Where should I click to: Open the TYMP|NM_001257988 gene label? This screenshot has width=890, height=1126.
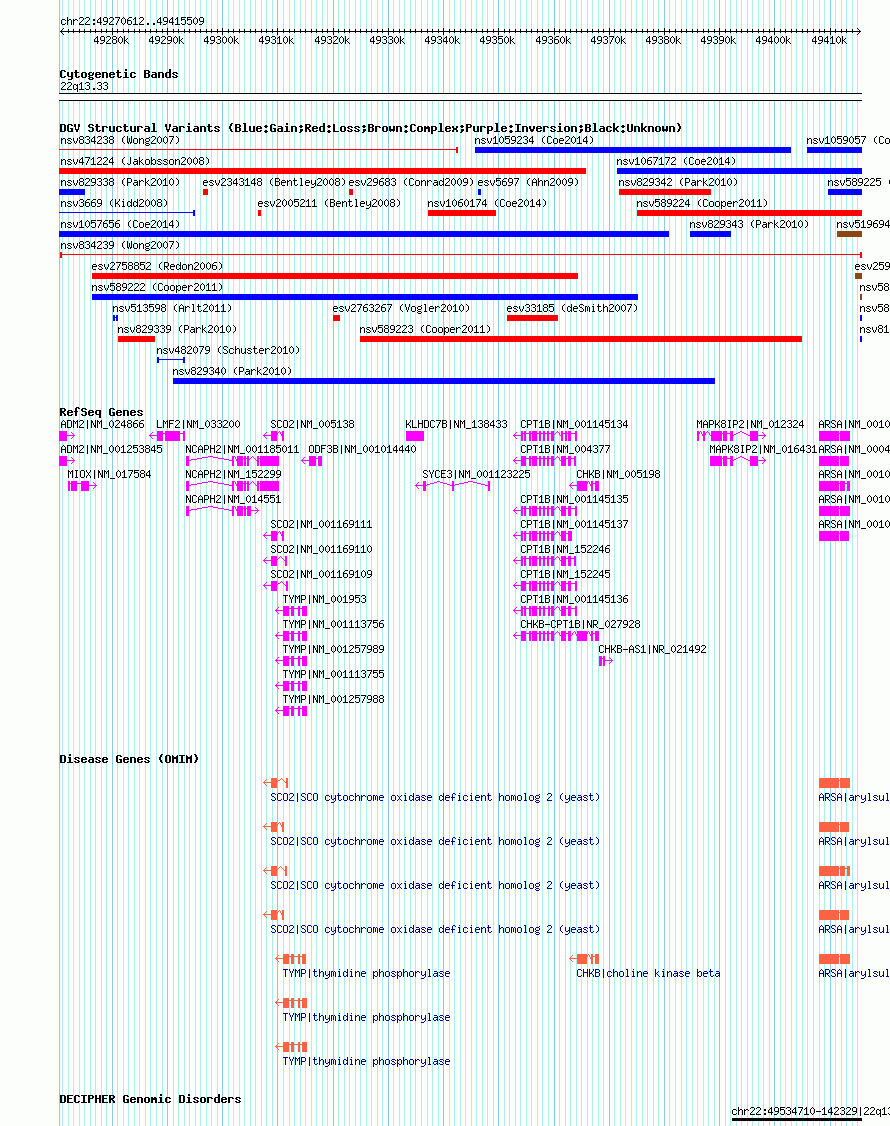pos(333,699)
